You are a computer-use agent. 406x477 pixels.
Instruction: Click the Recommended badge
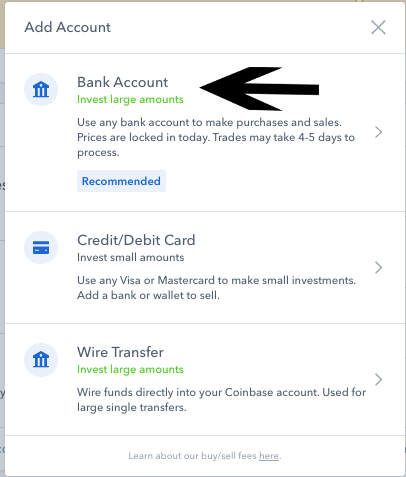coord(121,181)
